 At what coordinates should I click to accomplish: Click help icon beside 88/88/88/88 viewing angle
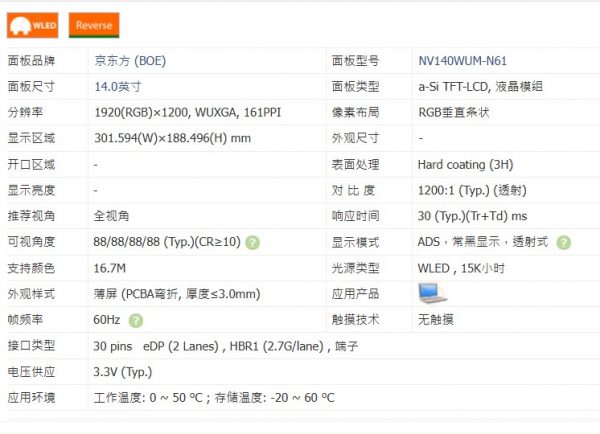point(253,242)
